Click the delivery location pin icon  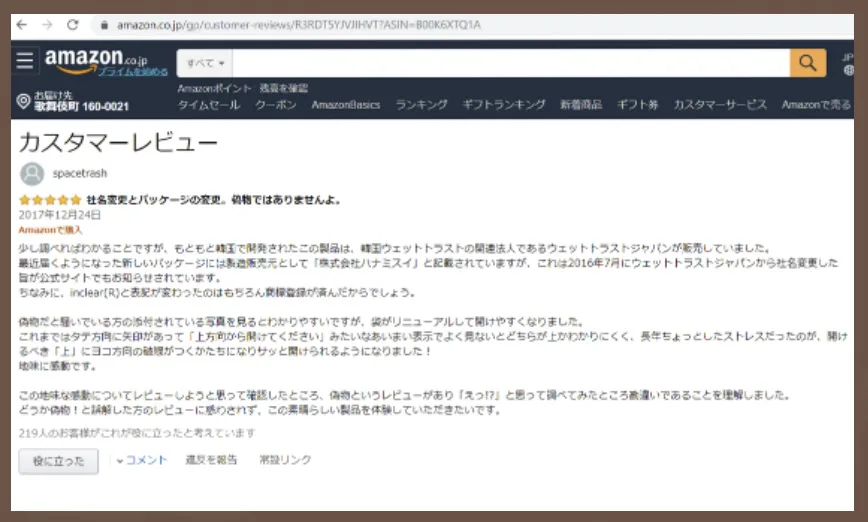click(23, 101)
